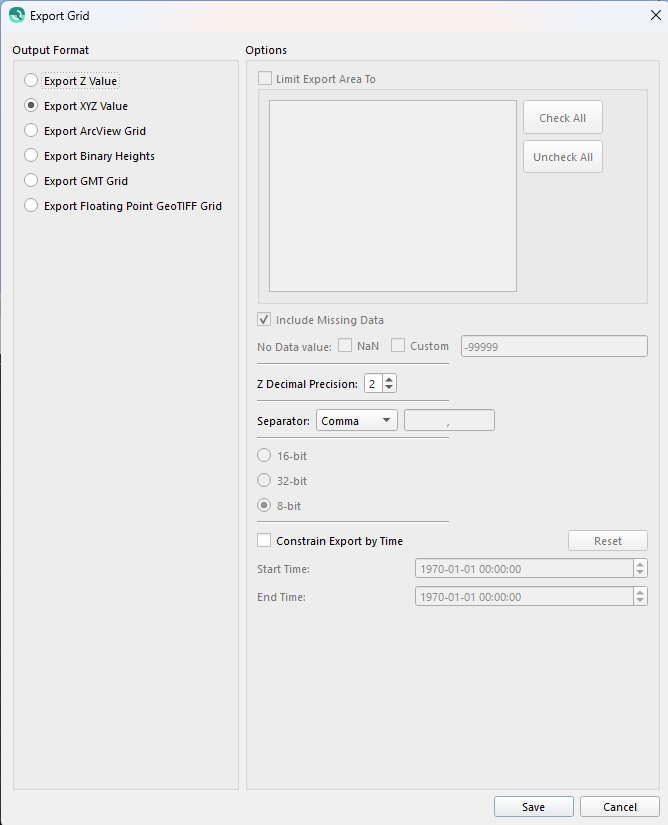Cancel the Export Grid dialog
Viewport: 668px width, 825px height.
[x=620, y=807]
